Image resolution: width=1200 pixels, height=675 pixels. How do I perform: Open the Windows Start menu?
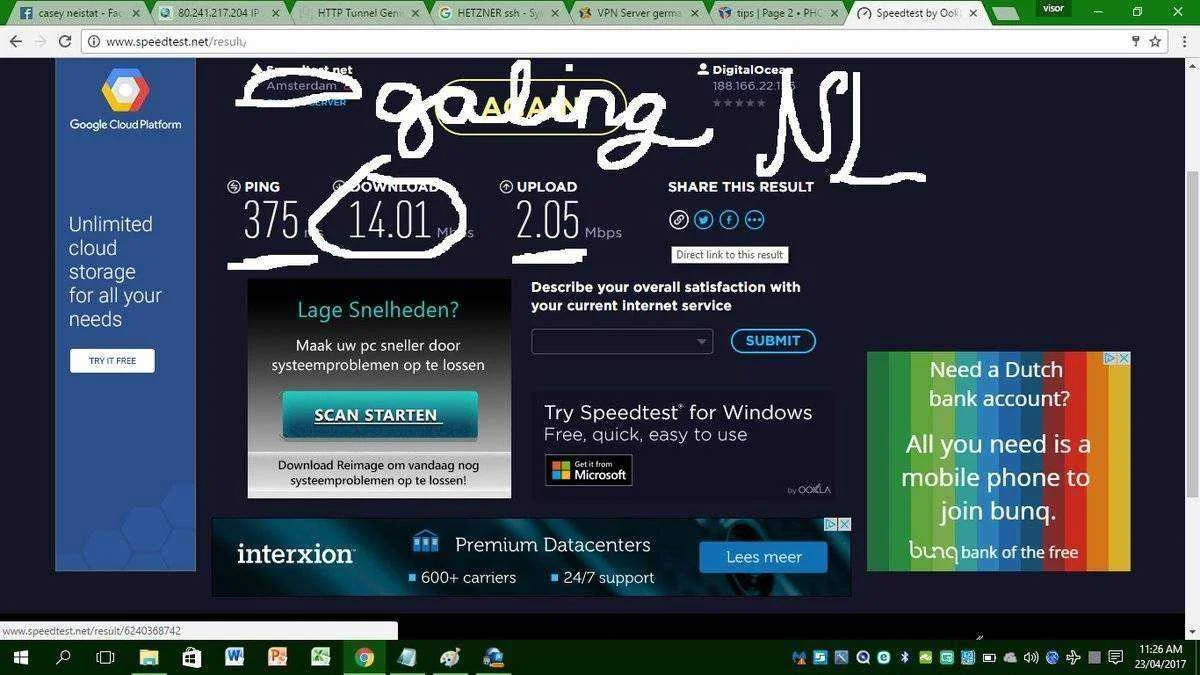20,657
